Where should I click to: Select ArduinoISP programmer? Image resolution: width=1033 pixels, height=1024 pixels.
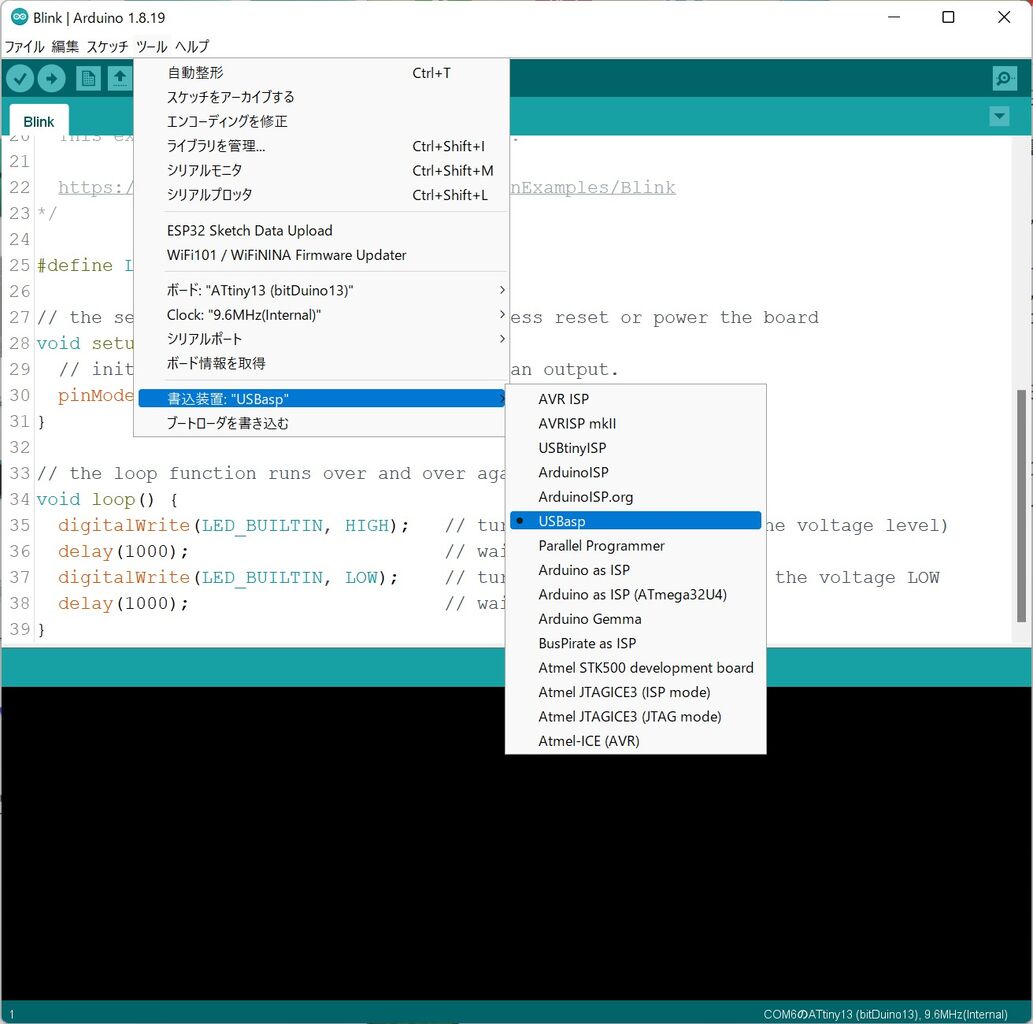tap(636, 472)
